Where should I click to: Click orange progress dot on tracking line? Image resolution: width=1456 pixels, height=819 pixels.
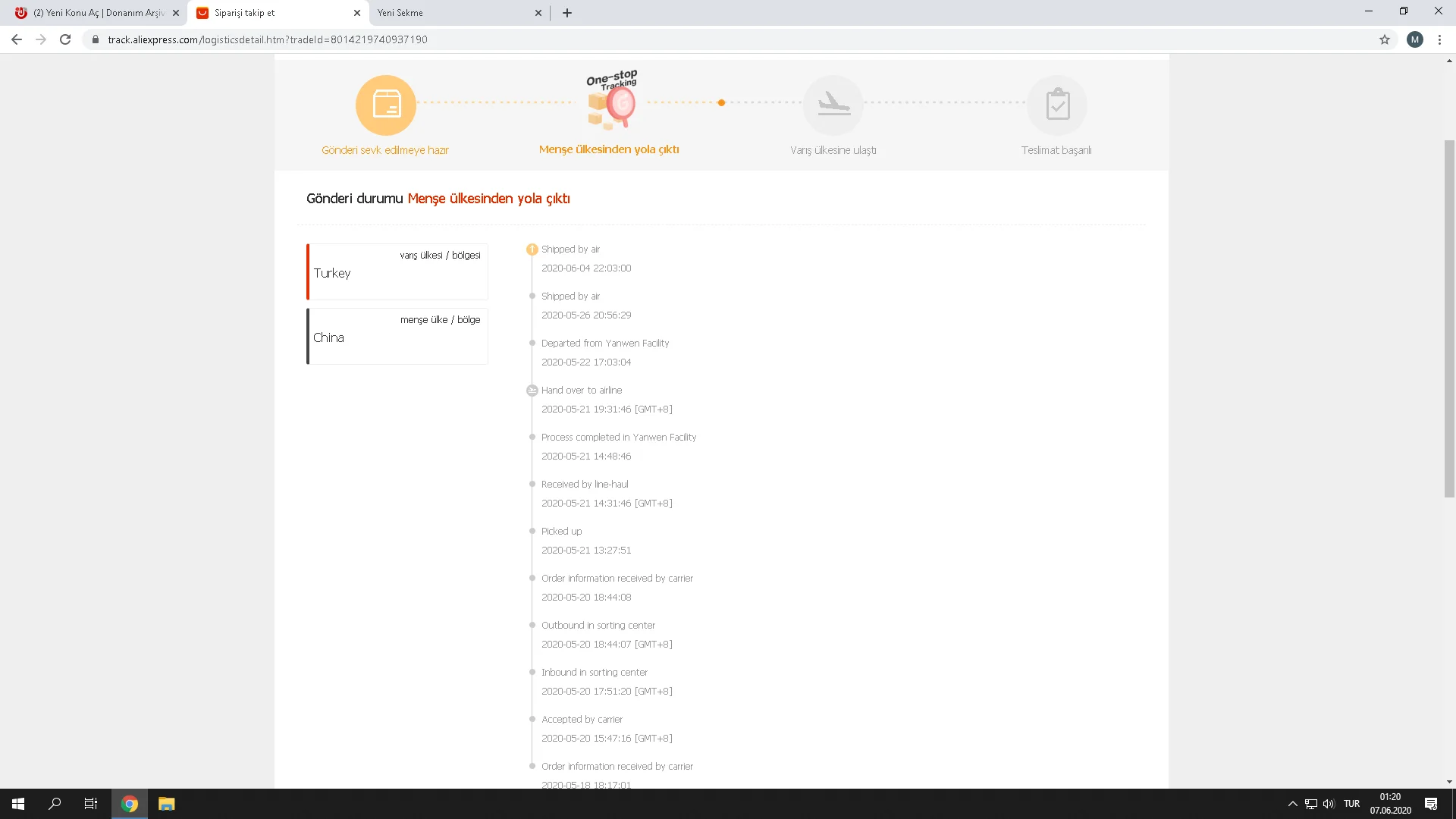[721, 102]
